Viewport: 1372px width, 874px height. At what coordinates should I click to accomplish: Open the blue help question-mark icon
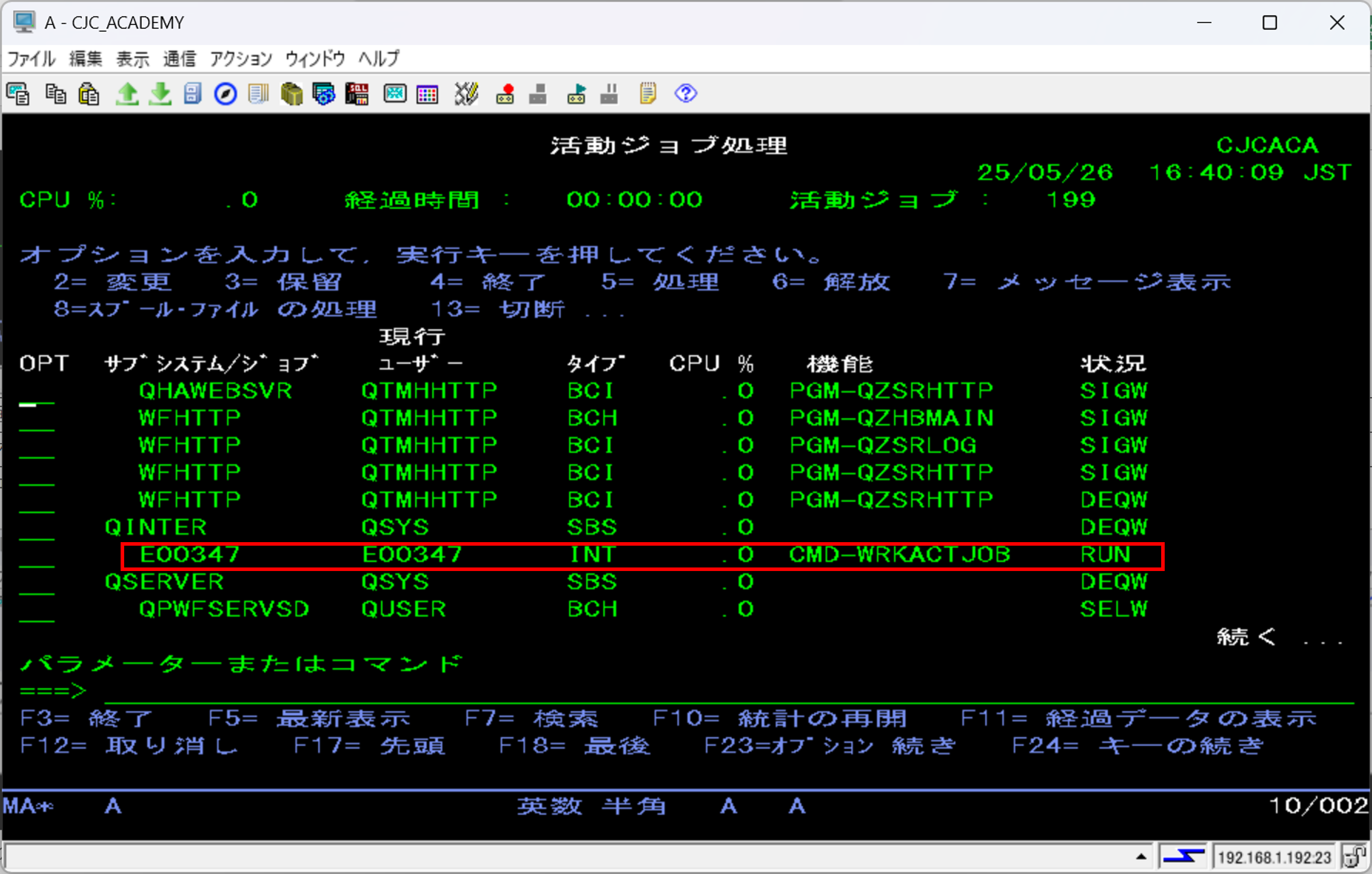pos(685,93)
